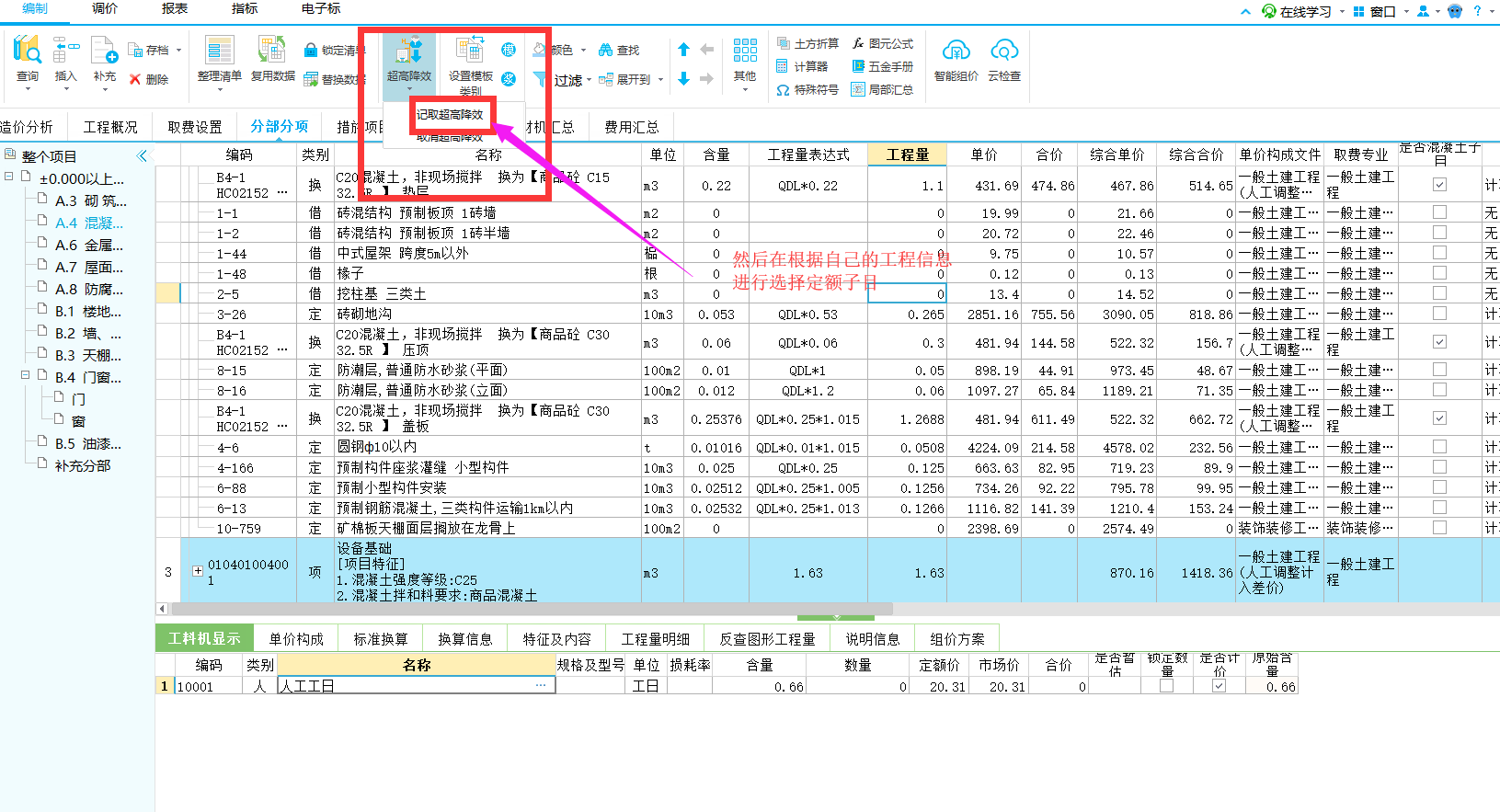Open the 颜色 color dropdown
Screen dimensions: 1500x812
point(583,51)
